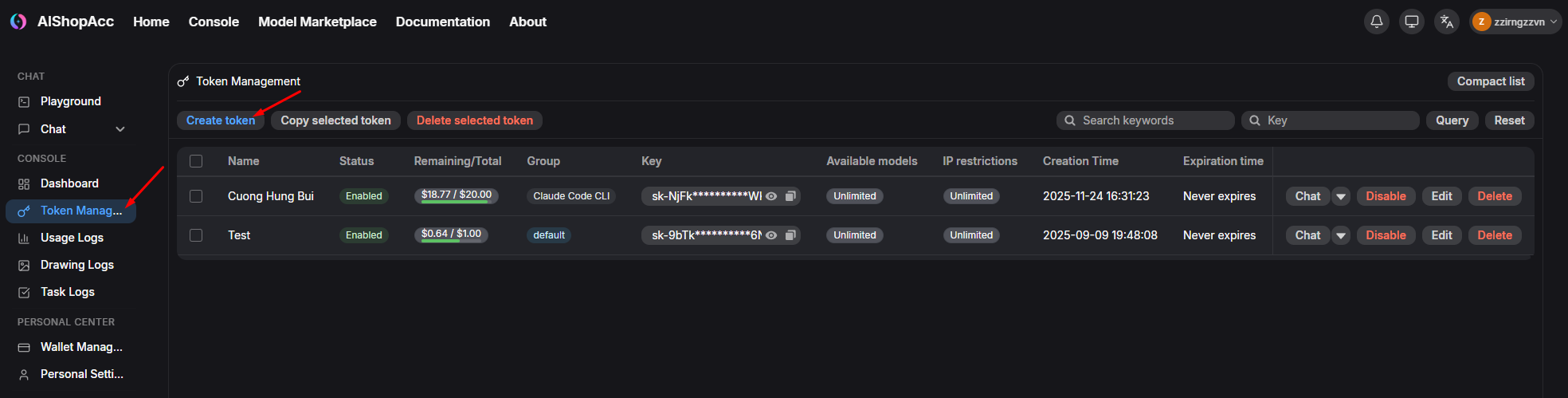Viewport: 1568px width, 398px height.
Task: Click the monitor theme icon in header
Action: point(1411,22)
